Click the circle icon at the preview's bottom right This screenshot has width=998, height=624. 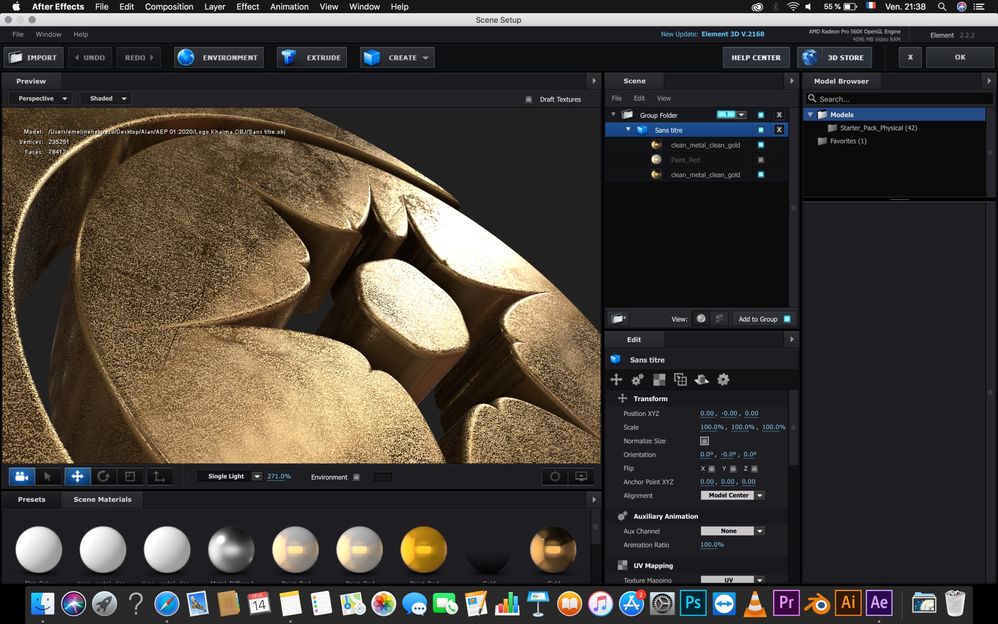tap(555, 476)
